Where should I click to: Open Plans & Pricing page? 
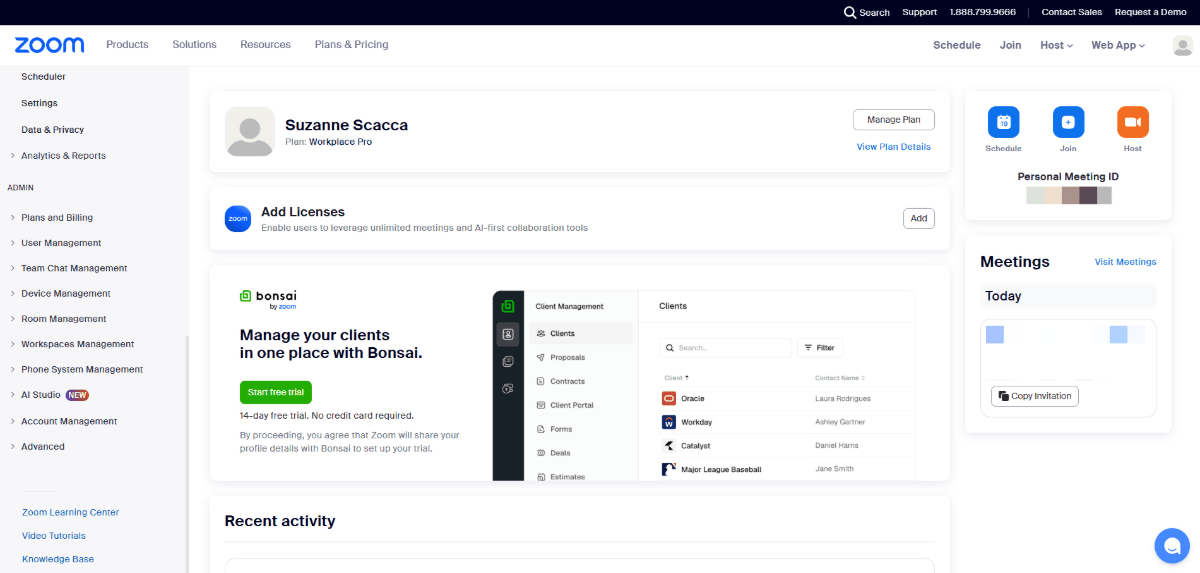pyautogui.click(x=351, y=44)
